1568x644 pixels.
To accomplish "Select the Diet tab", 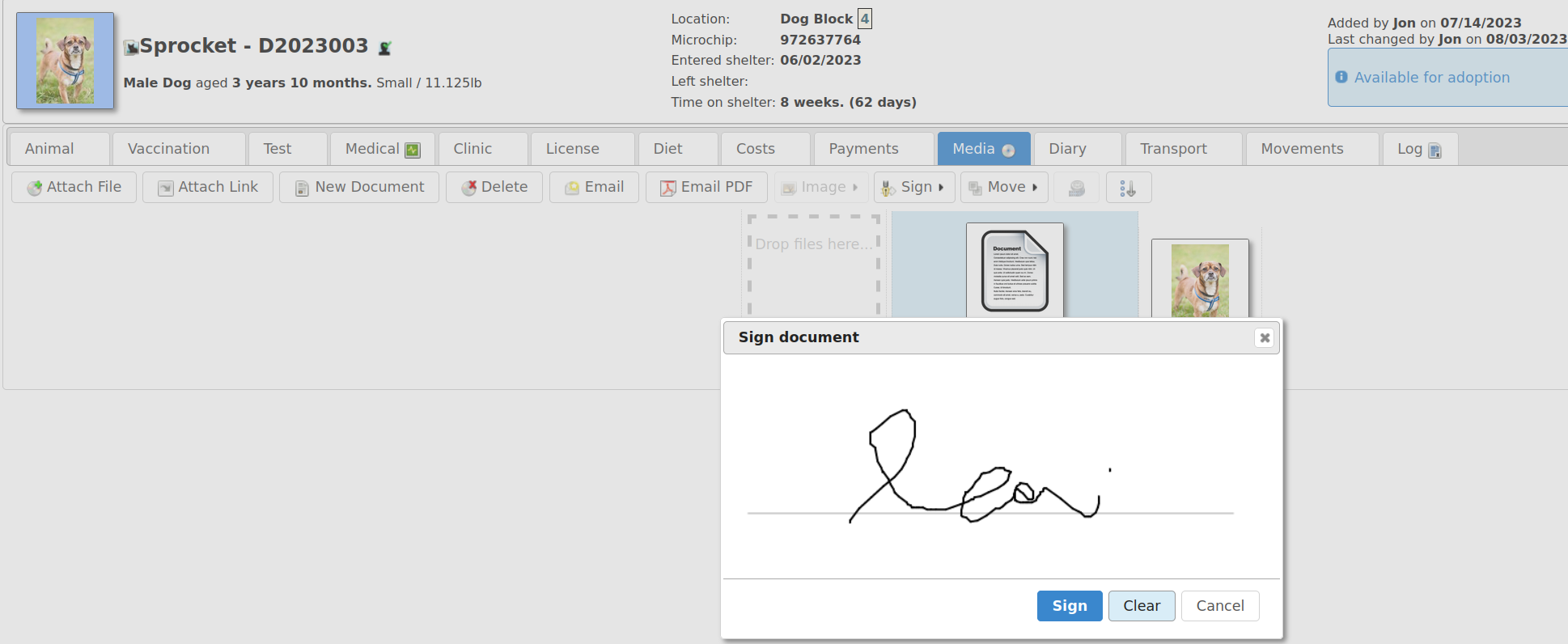I will pyautogui.click(x=678, y=149).
